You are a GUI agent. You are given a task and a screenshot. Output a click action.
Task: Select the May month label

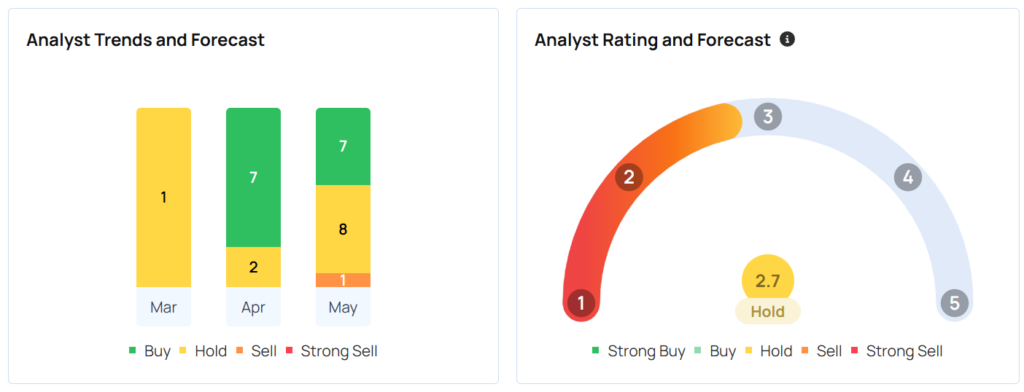[343, 307]
